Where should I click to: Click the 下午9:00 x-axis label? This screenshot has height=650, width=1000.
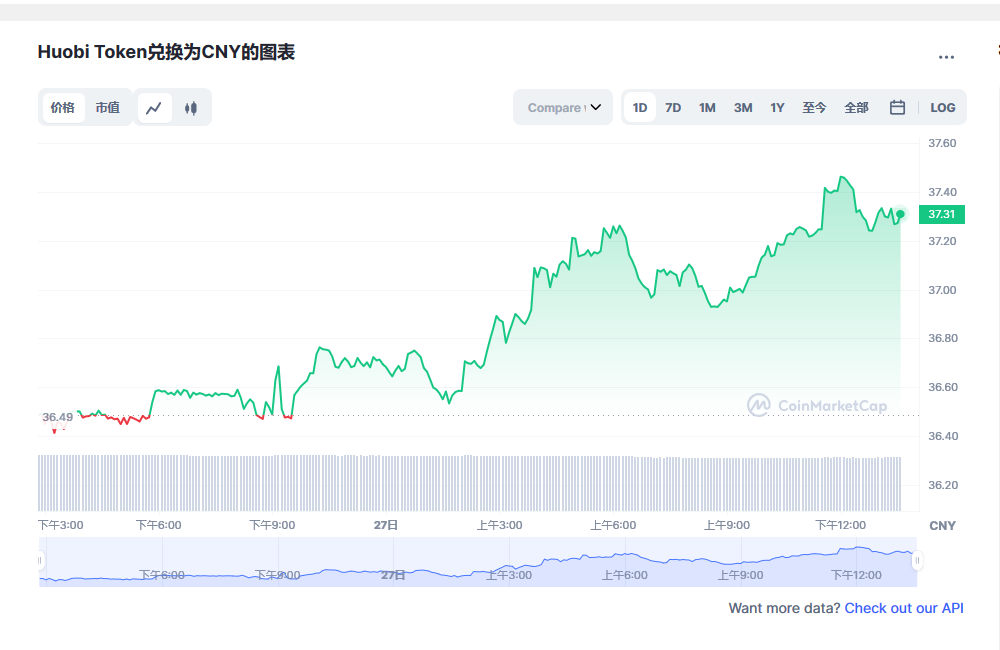coord(272,525)
